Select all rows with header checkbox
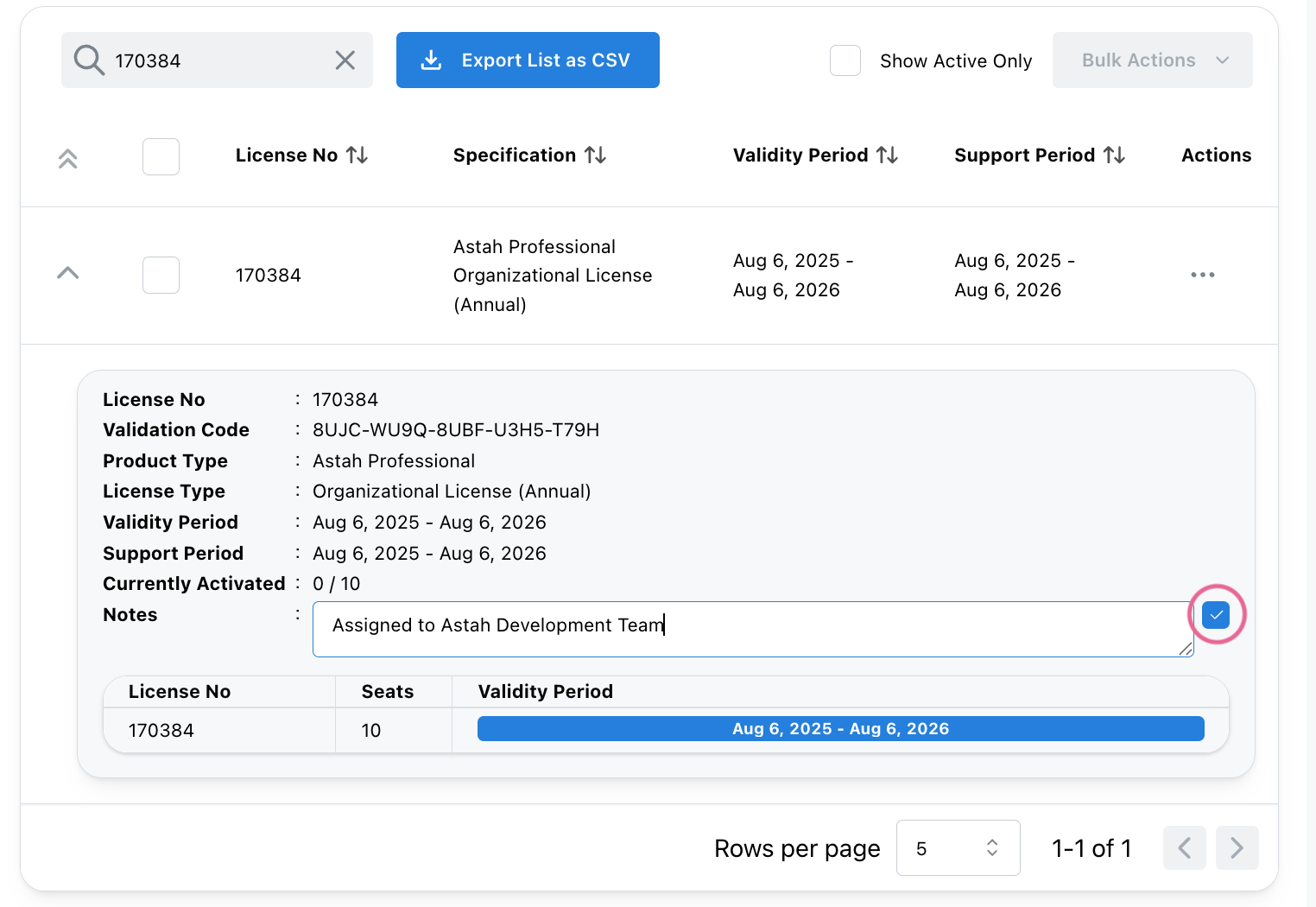This screenshot has height=907, width=1316. pyautogui.click(x=161, y=156)
